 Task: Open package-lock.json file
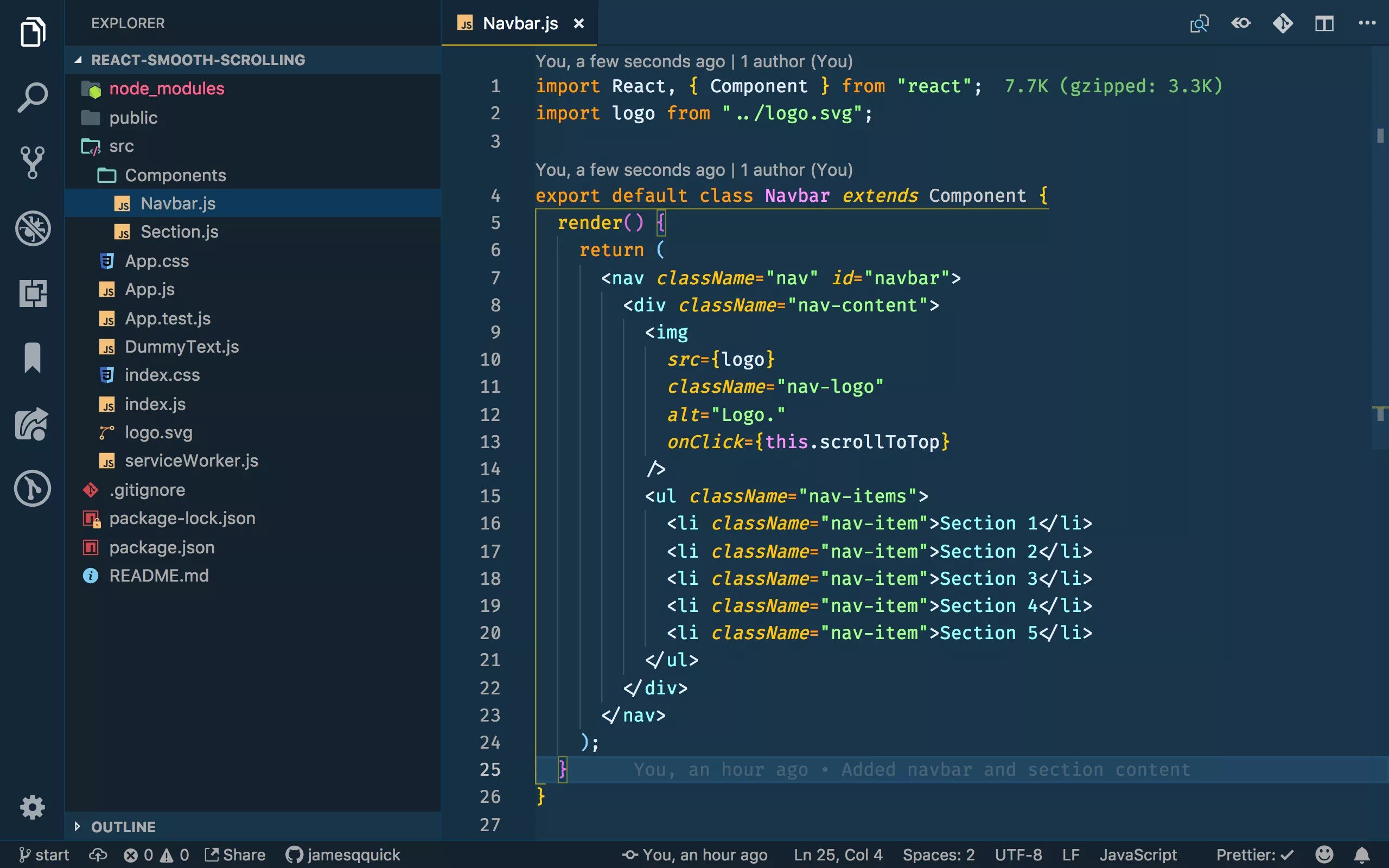(x=252, y=518)
